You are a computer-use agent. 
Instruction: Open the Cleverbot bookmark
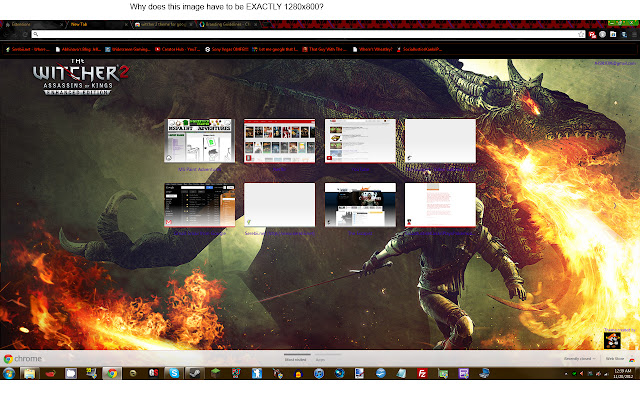(x=176, y=47)
